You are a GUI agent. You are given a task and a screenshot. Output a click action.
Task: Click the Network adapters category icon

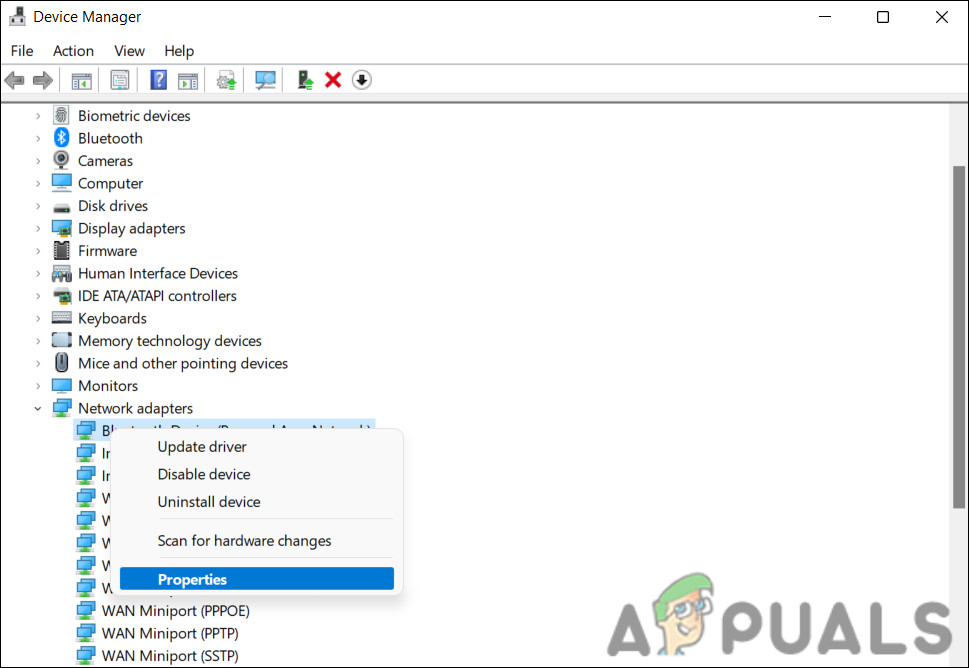62,408
